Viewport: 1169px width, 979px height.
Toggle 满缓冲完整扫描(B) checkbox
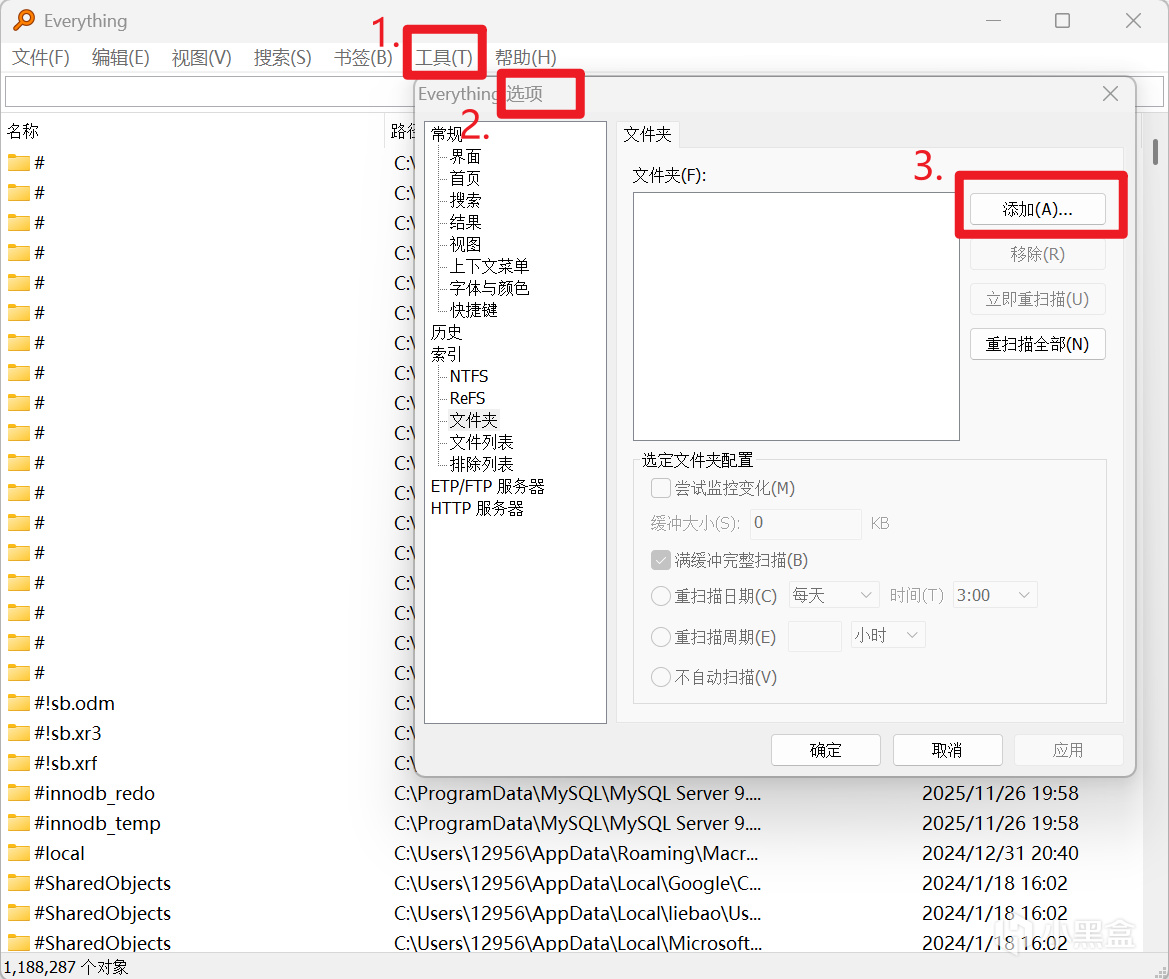661,560
